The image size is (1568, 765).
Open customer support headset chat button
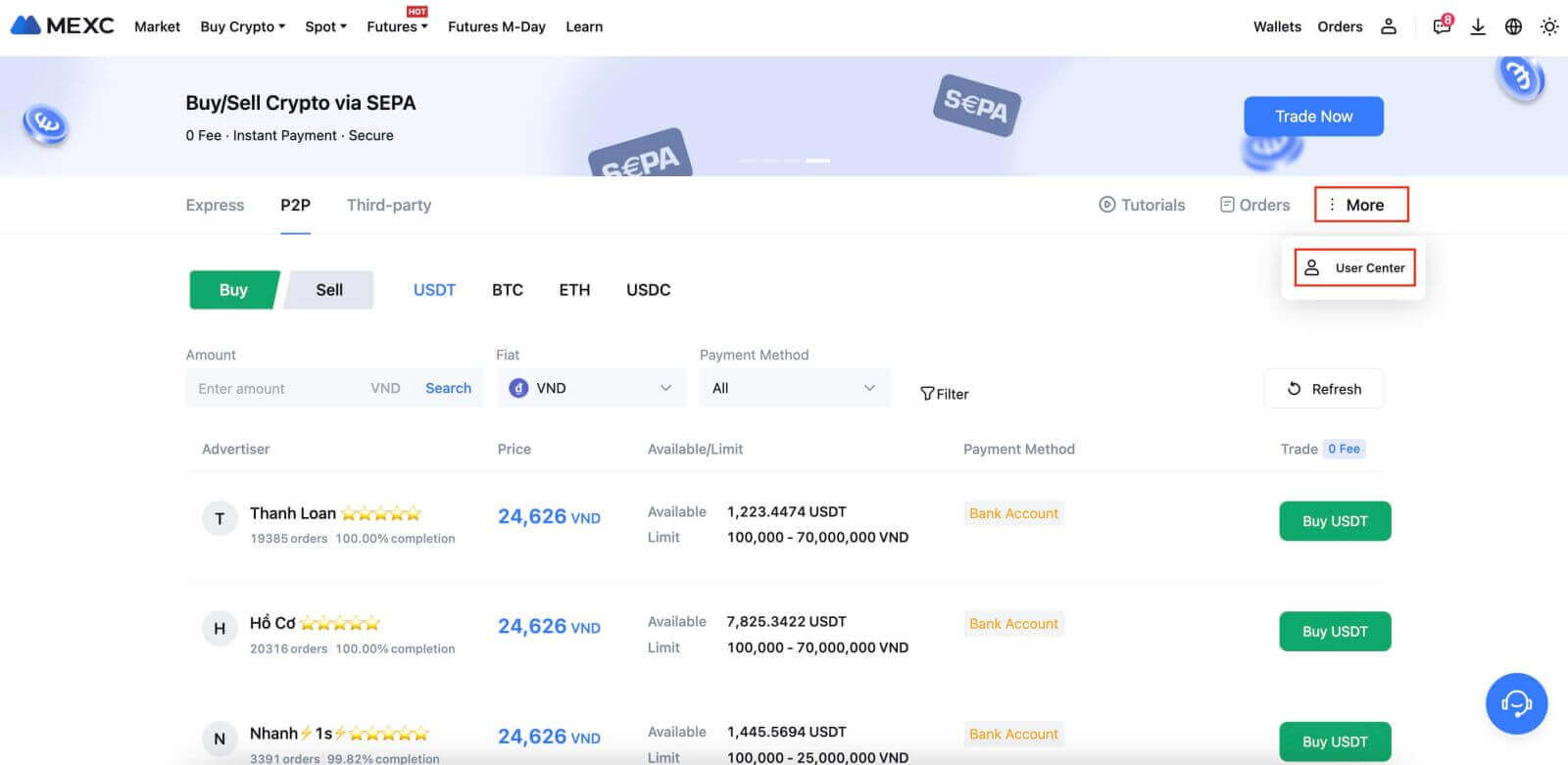[1516, 703]
